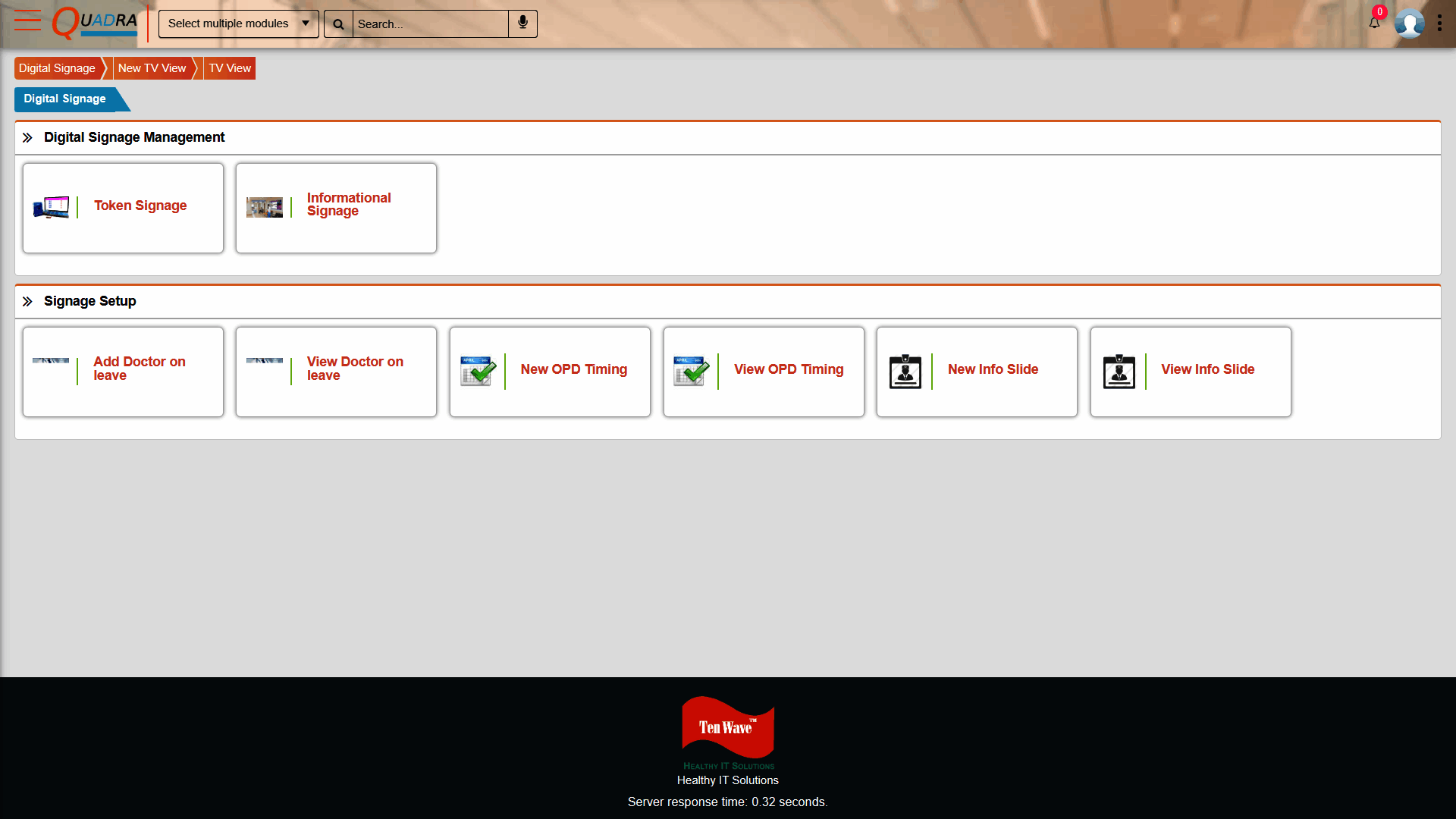Open Add Doctor on leave

pos(140,369)
